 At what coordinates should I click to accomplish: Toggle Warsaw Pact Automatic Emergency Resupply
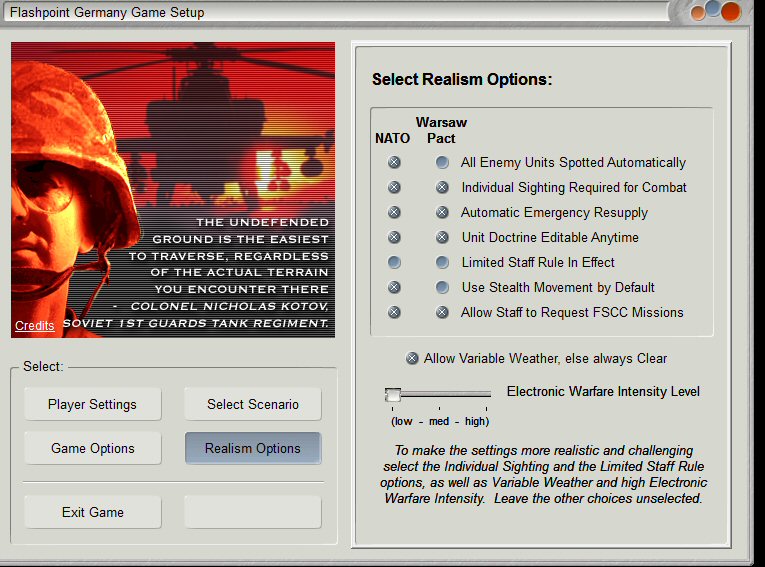click(442, 212)
